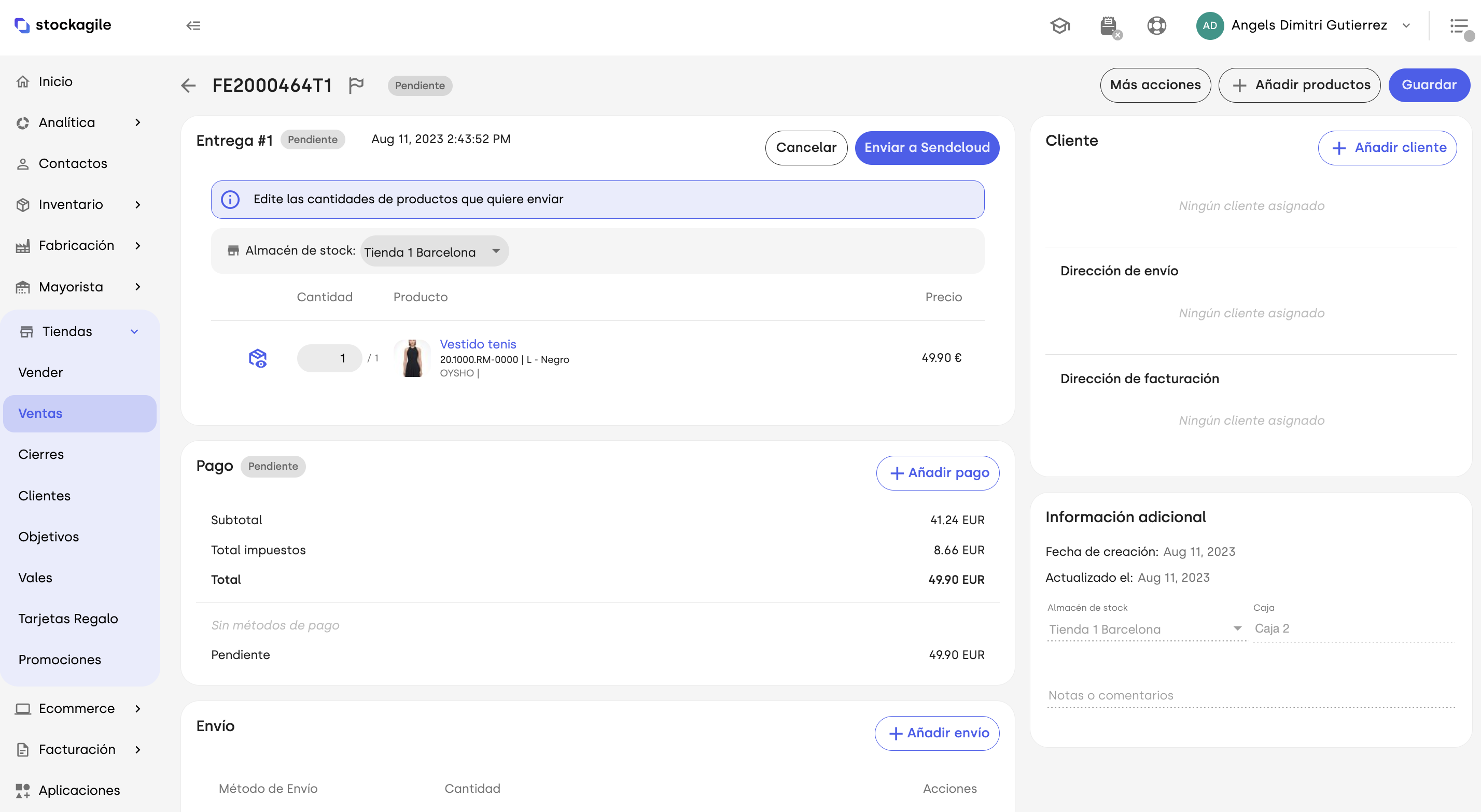The image size is (1481, 812).
Task: Expand the Mayorista submenu chevron
Action: 138,286
